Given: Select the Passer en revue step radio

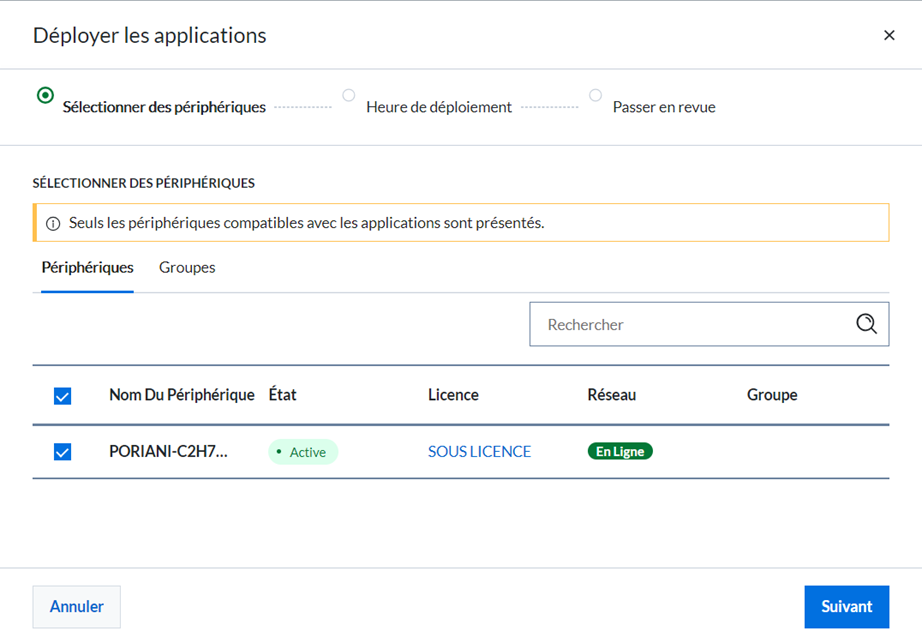Looking at the screenshot, I should [x=595, y=95].
